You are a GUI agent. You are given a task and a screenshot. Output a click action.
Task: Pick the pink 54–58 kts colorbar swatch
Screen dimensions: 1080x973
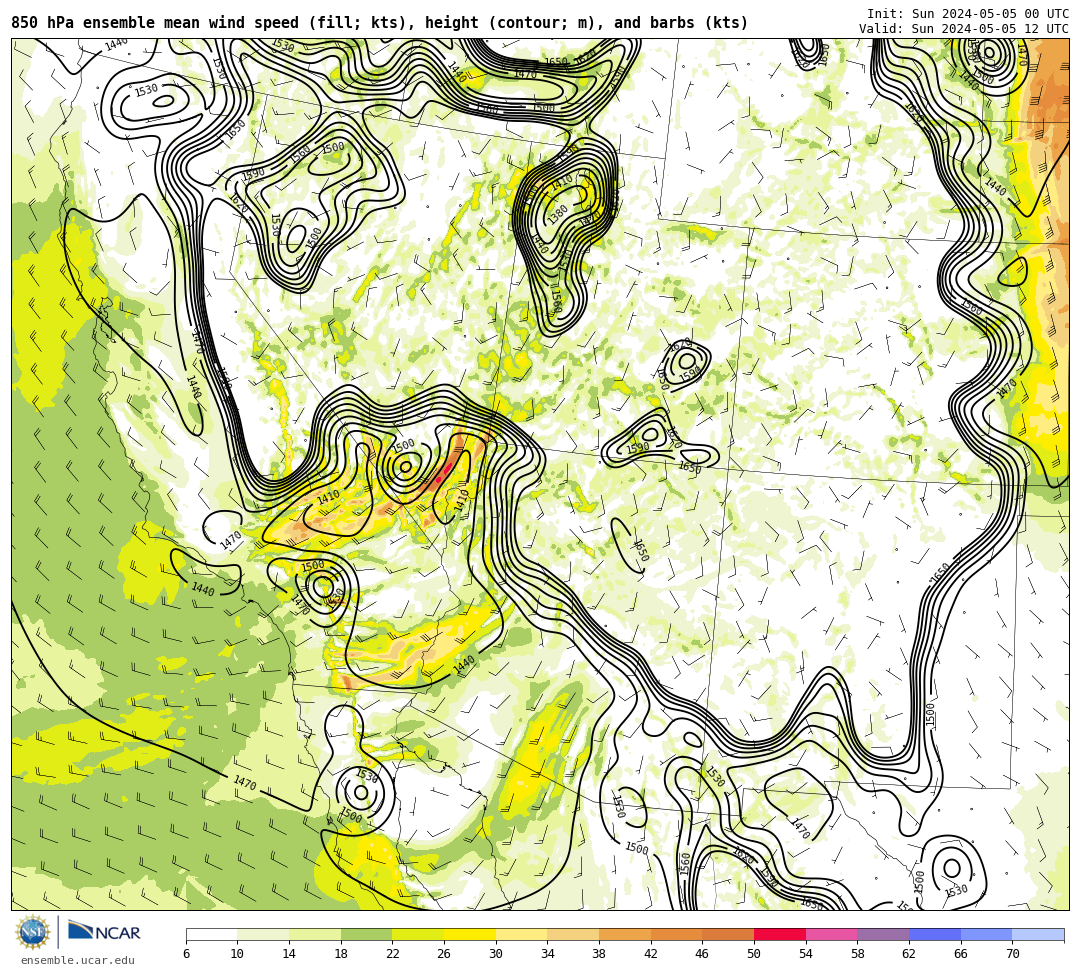831,934
